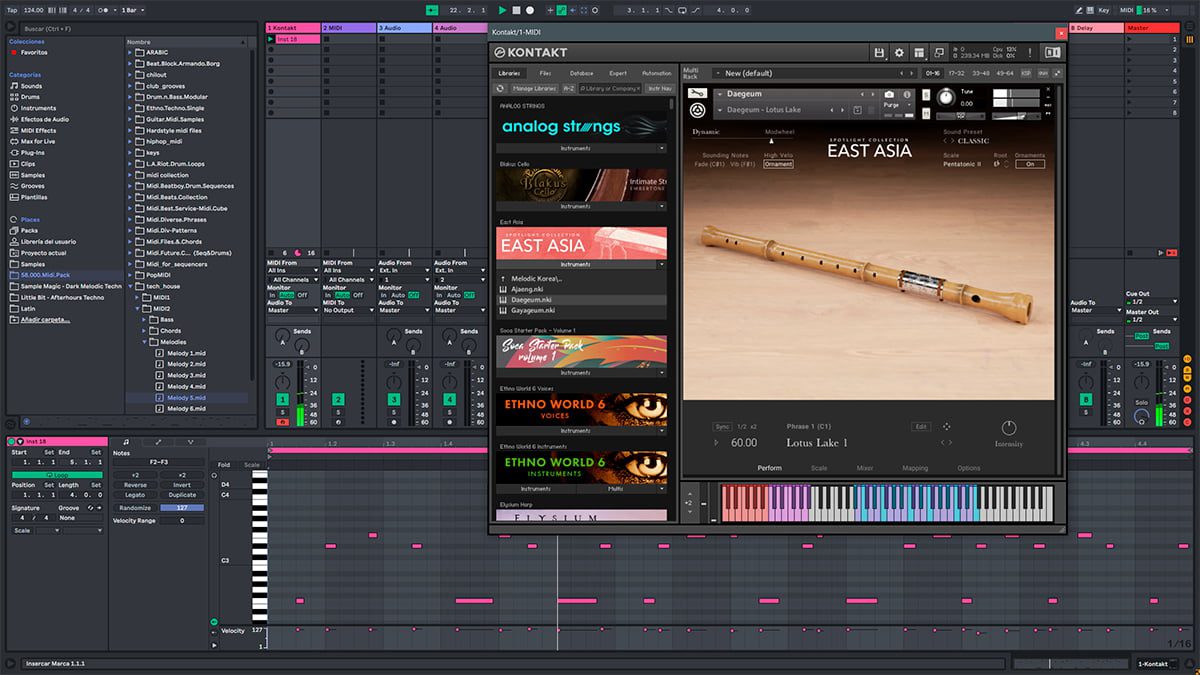Screen dimensions: 1200x675
Task: Click the instrument wrench edit icon
Action: pos(697,94)
